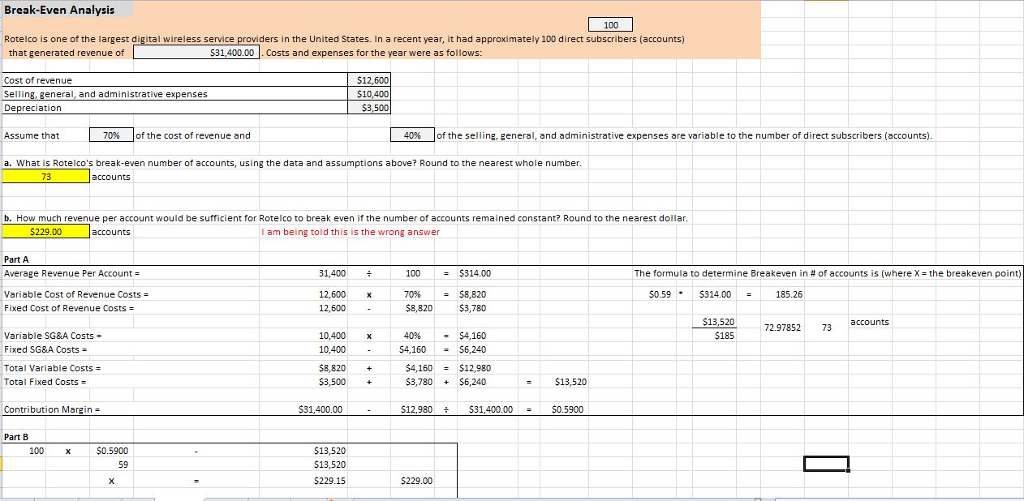Select 'Fixed Cost of Revenue Costs =' label
This screenshot has width=1024, height=501.
tap(69, 307)
